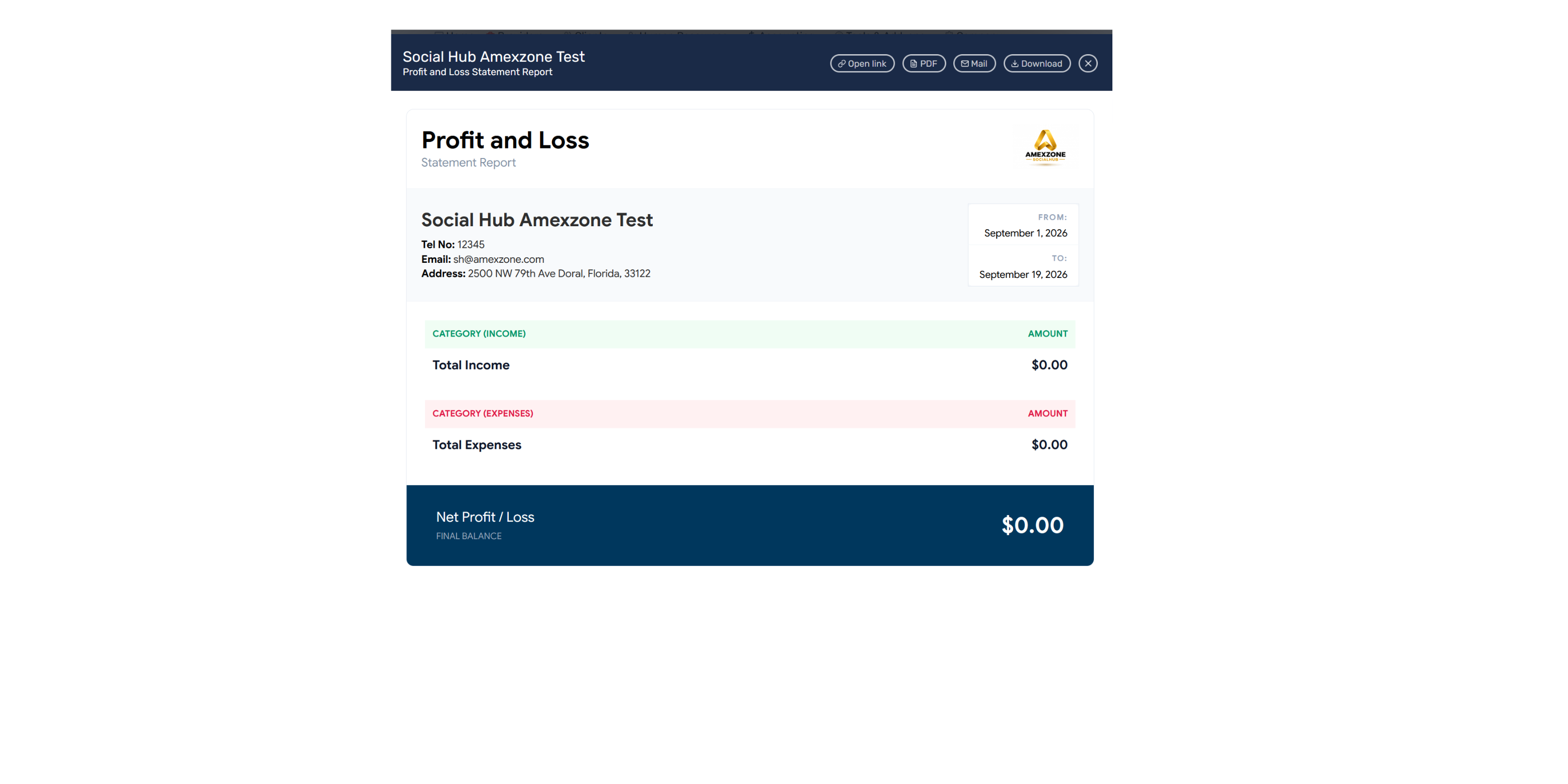Click the Open link button
Image resolution: width=1568 pixels, height=784 pixels.
(x=862, y=63)
